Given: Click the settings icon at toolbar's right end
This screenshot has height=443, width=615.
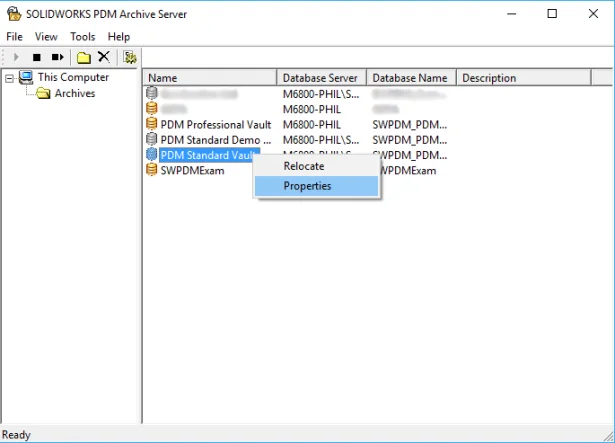Looking at the screenshot, I should pyautogui.click(x=130, y=57).
